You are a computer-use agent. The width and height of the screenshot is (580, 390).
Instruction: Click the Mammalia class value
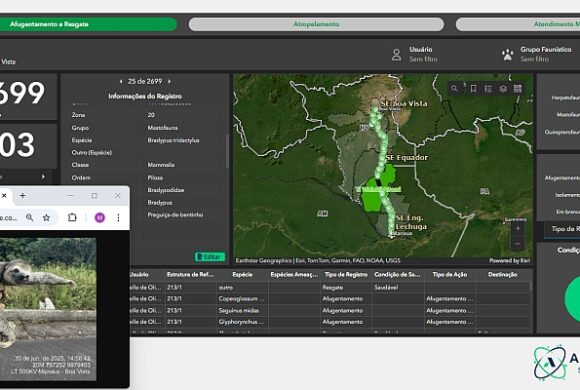pyautogui.click(x=161, y=165)
